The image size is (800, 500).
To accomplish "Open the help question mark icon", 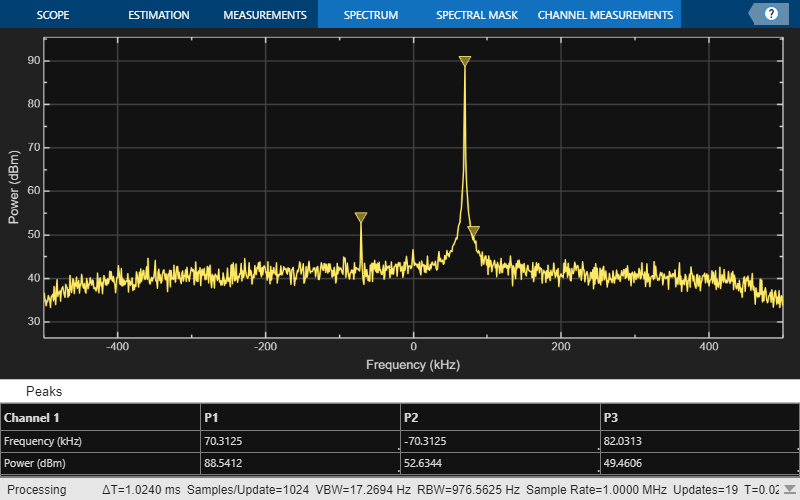I will click(x=771, y=14).
